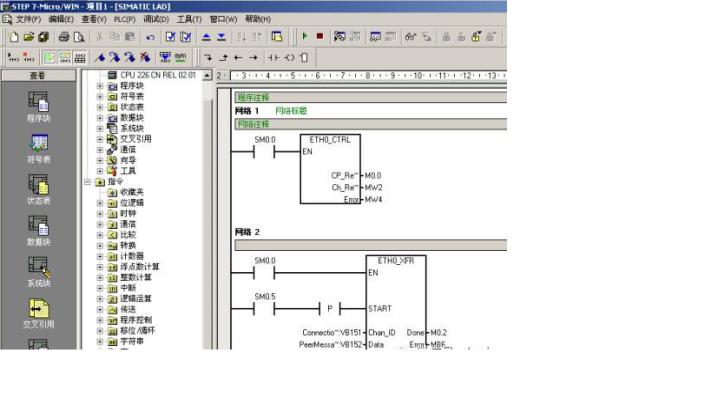Compile the current block
Image resolution: width=711 pixels, height=405 pixels.
[x=170, y=37]
